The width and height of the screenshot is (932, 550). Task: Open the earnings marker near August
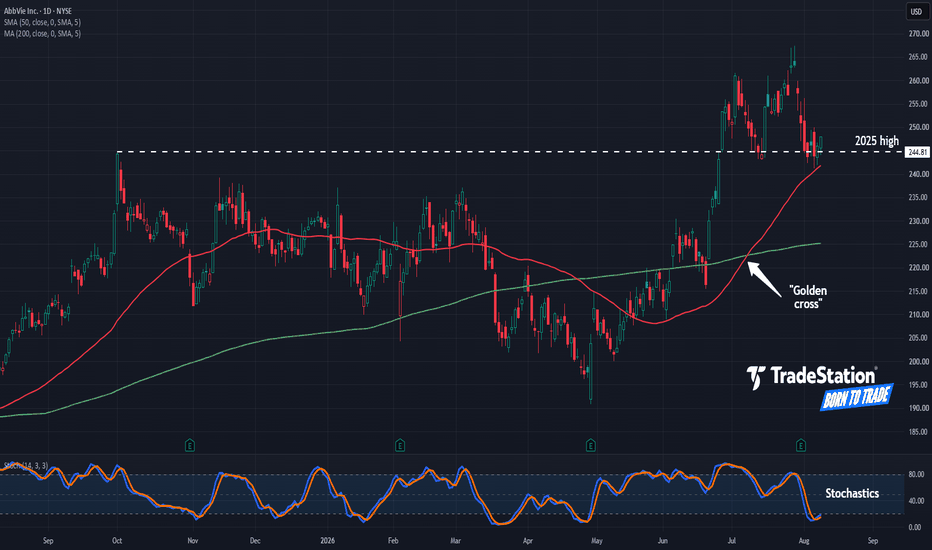click(x=801, y=445)
